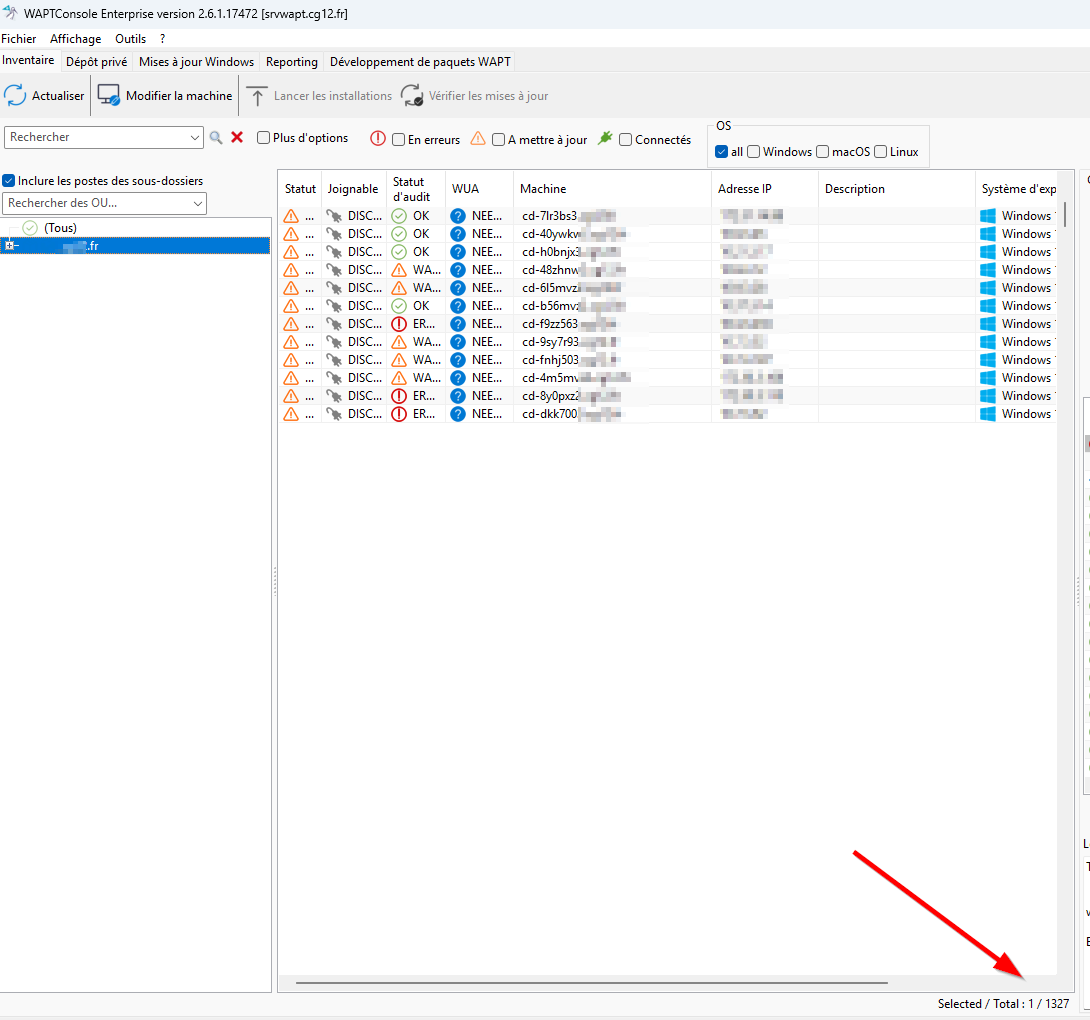Click the Statut warning icon on the cd-f9zz563 row
The width and height of the screenshot is (1090, 1020).
point(289,323)
